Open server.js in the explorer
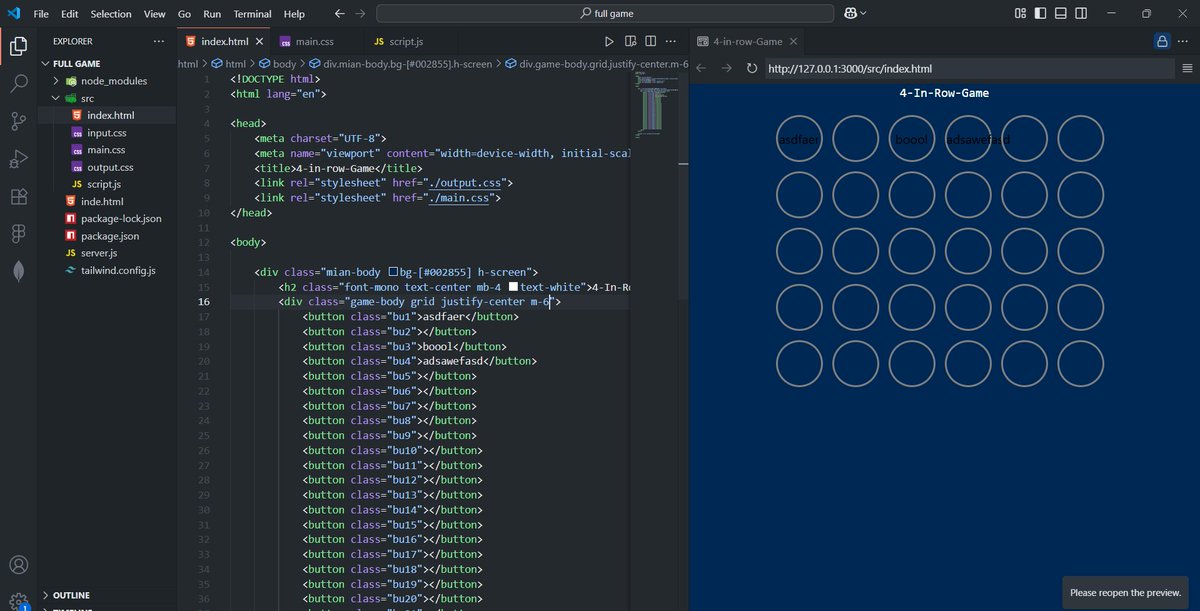 click(x=99, y=253)
